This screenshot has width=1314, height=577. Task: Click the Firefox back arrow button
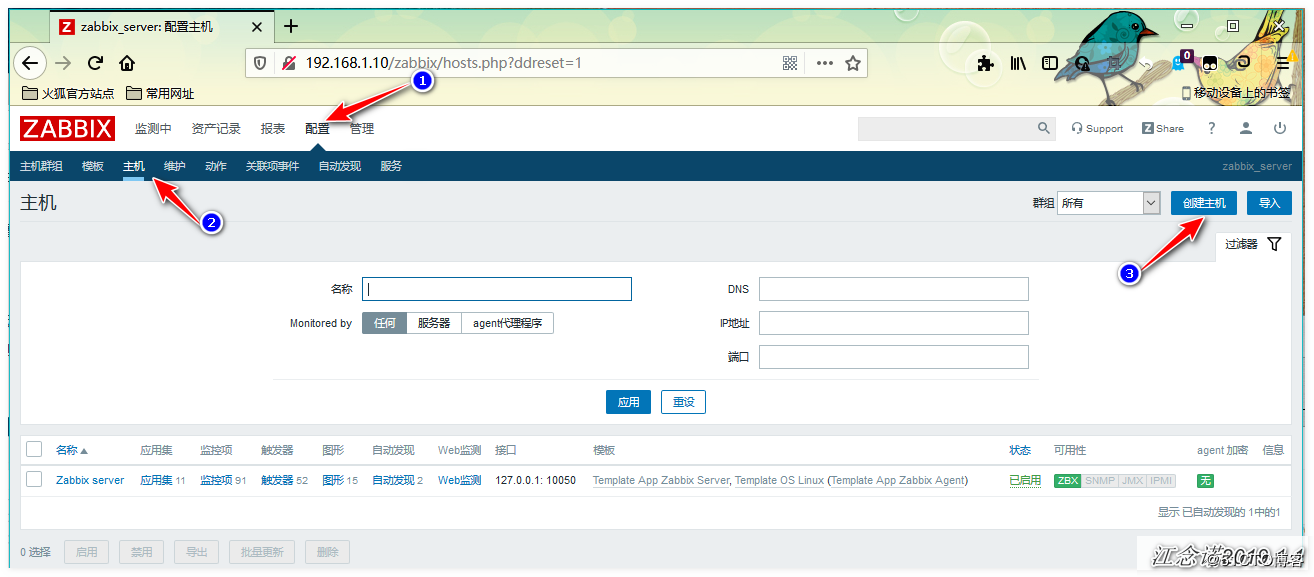30,63
